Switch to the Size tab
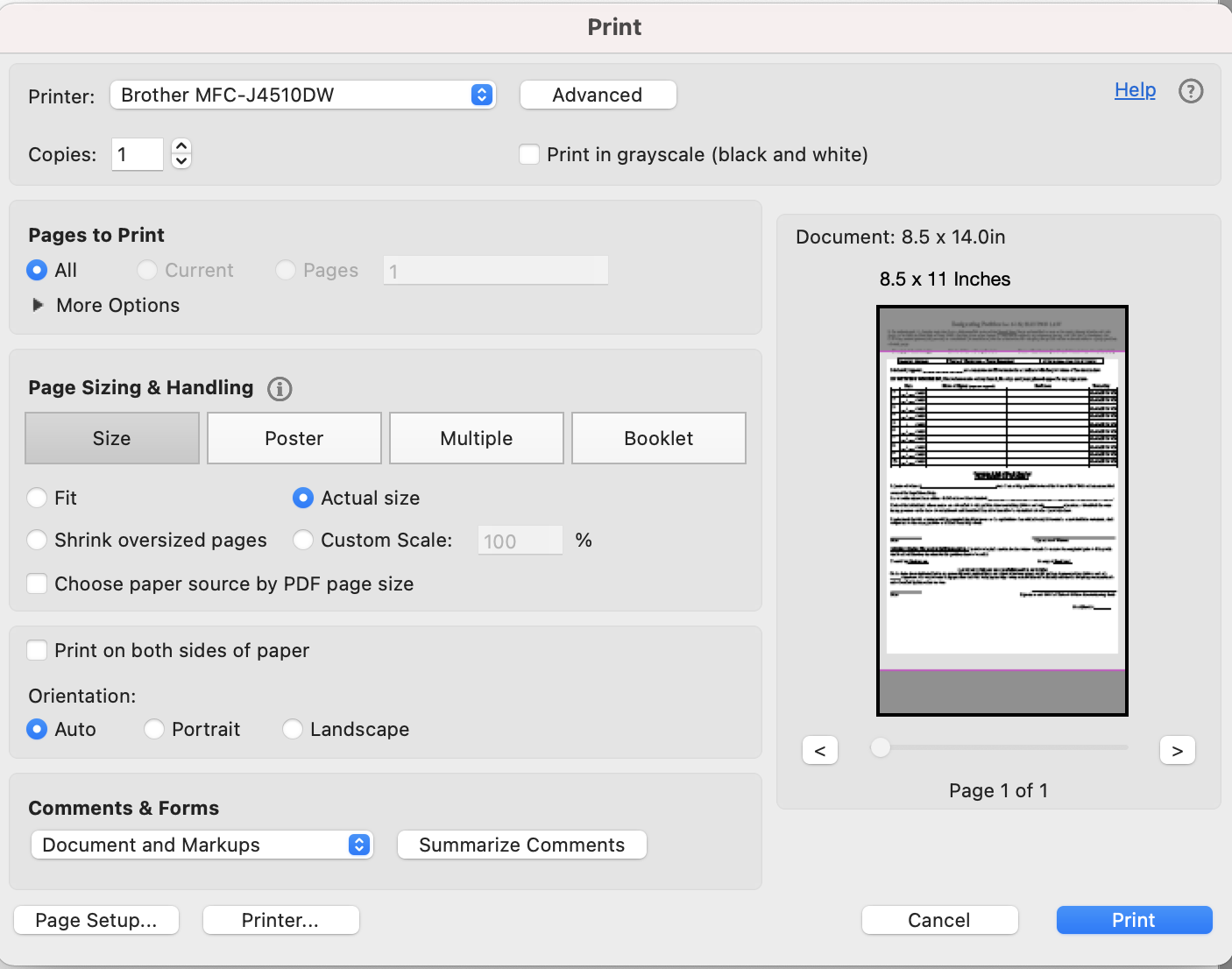This screenshot has height=969, width=1232. coord(112,438)
